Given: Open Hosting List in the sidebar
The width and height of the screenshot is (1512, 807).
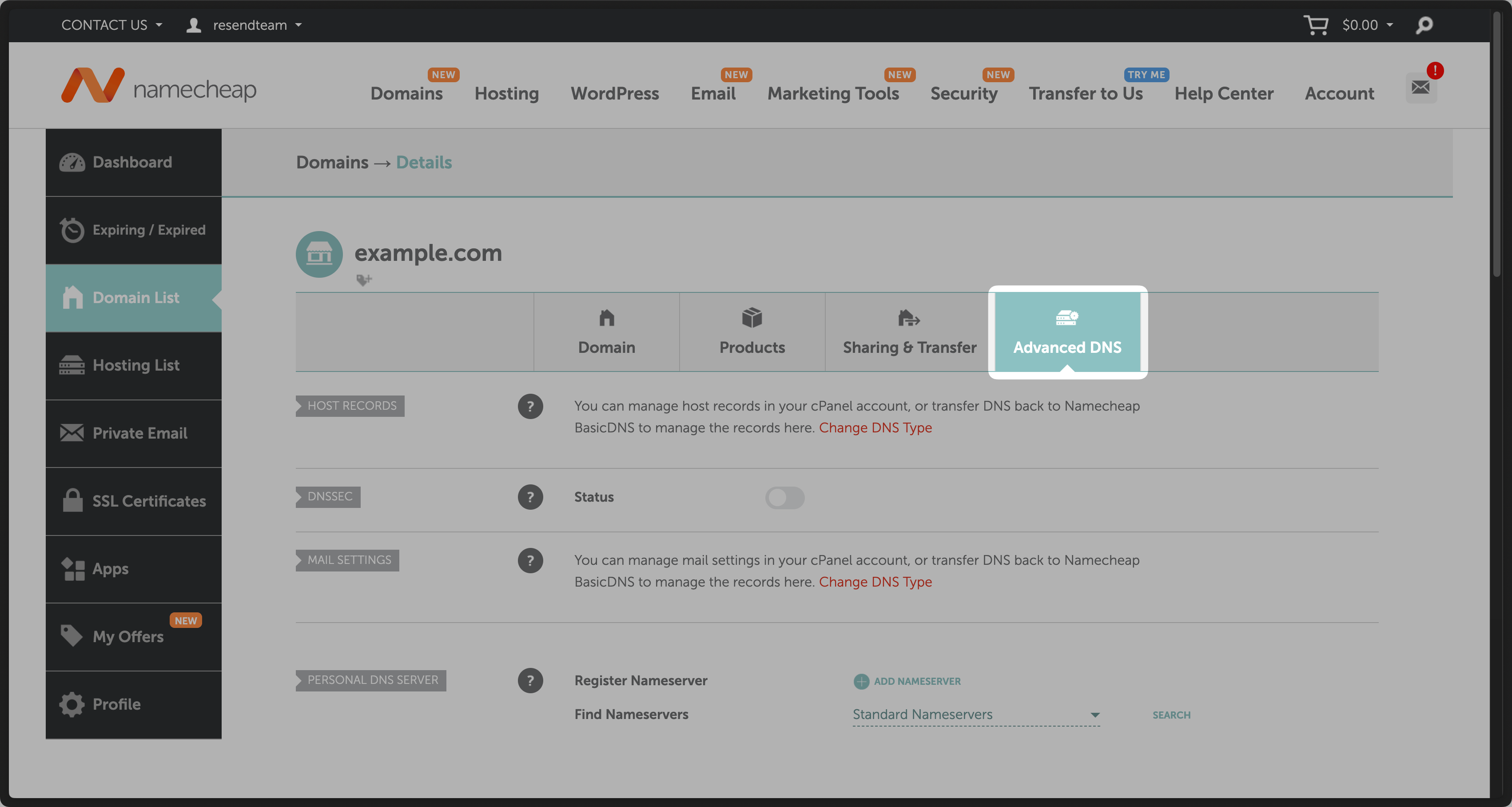Looking at the screenshot, I should [x=134, y=366].
